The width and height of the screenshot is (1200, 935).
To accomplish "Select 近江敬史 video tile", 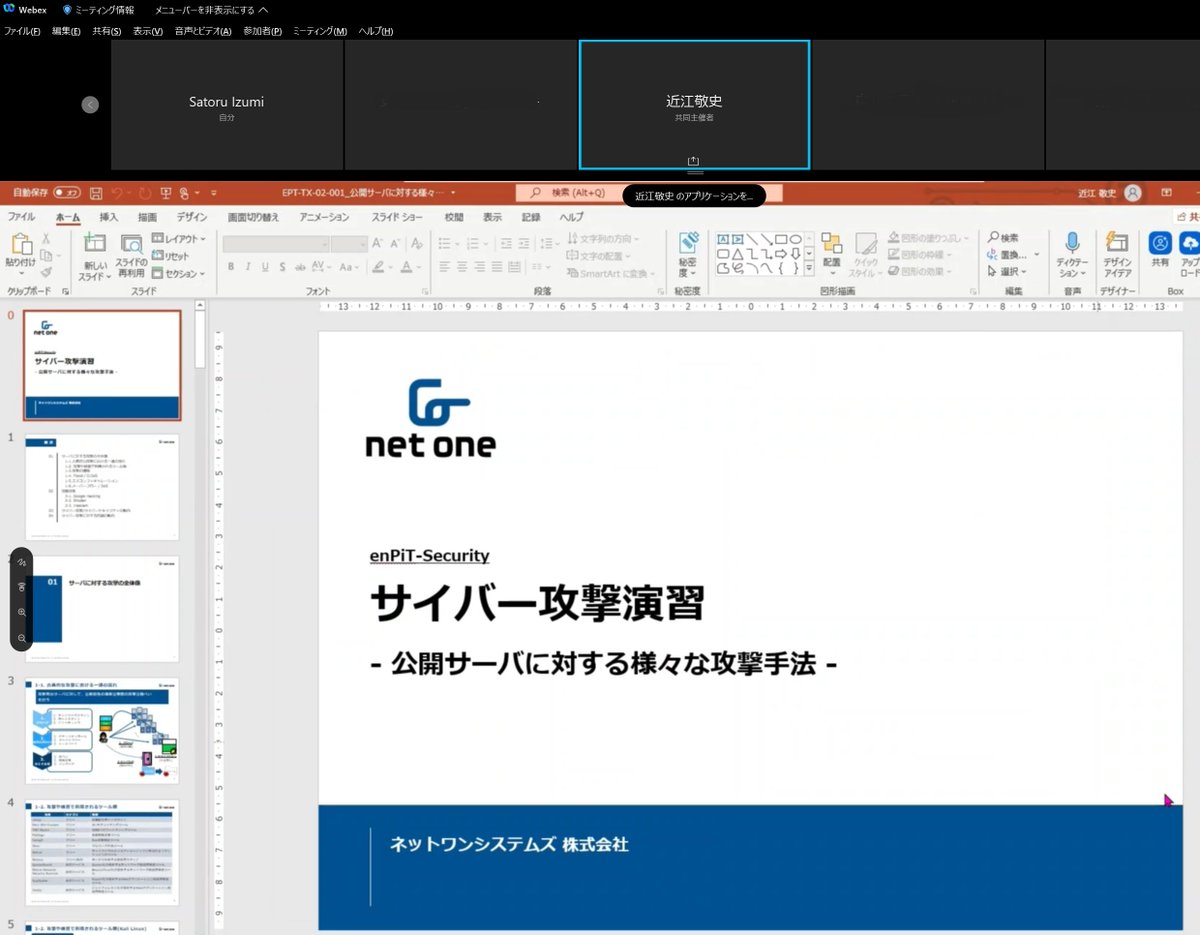I will coord(694,105).
